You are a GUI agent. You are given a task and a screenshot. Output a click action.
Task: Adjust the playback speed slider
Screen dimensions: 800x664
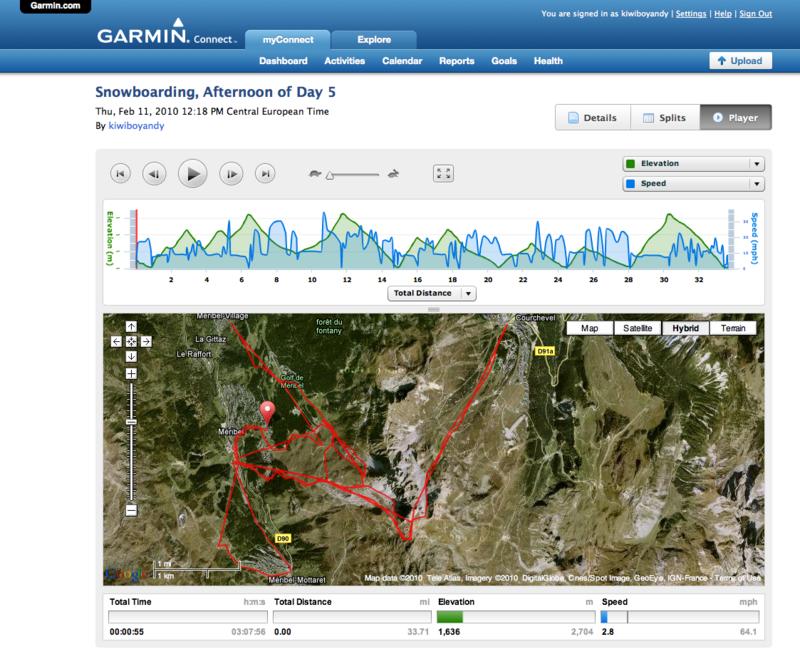point(330,174)
